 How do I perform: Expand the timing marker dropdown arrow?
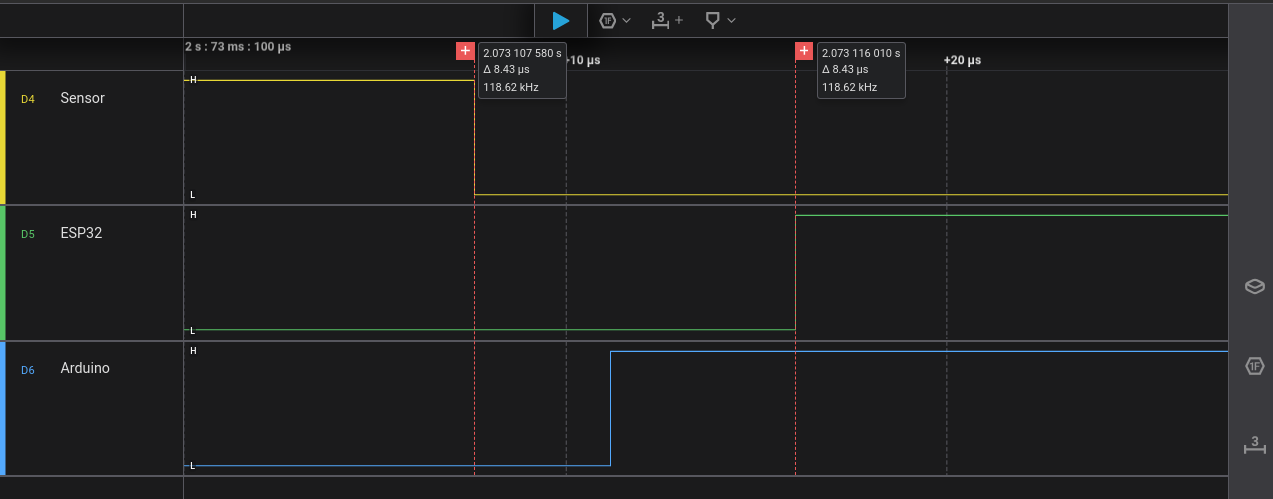tap(732, 20)
